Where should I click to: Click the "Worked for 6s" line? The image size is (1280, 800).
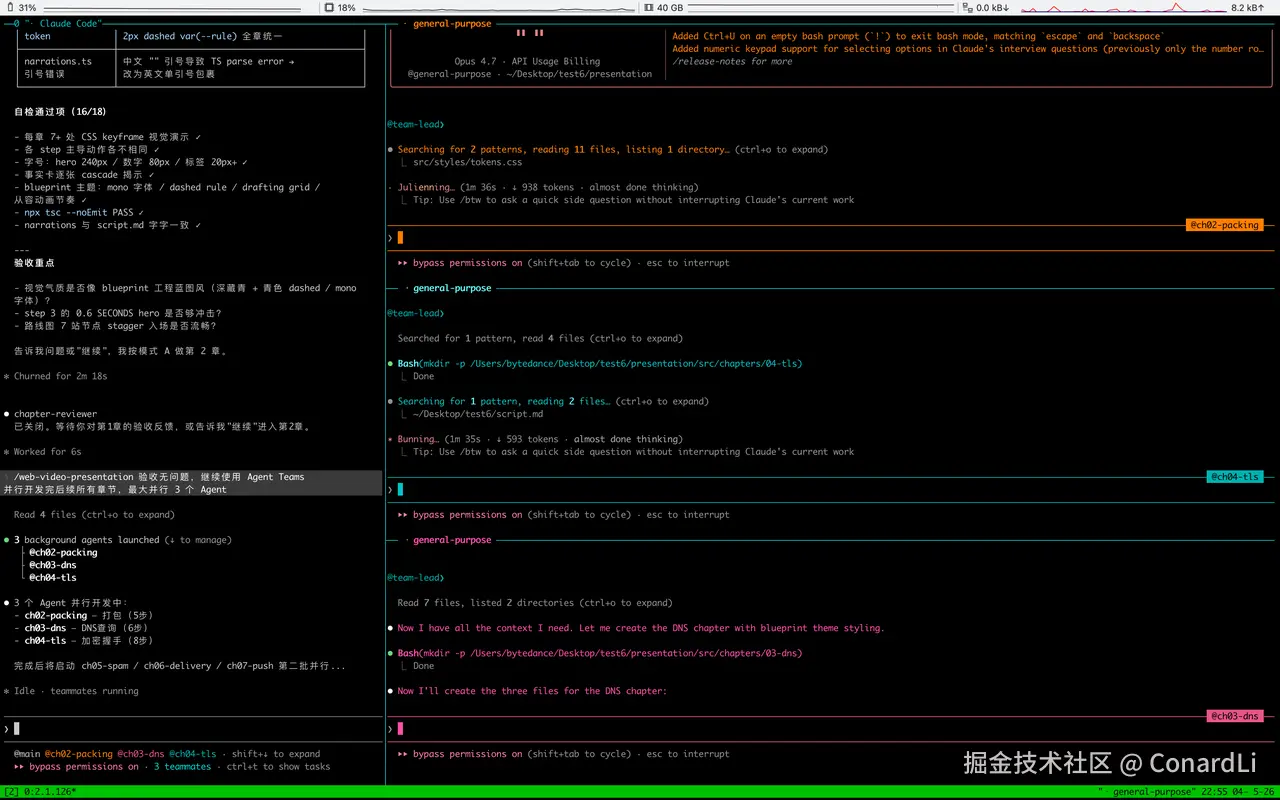[48, 452]
